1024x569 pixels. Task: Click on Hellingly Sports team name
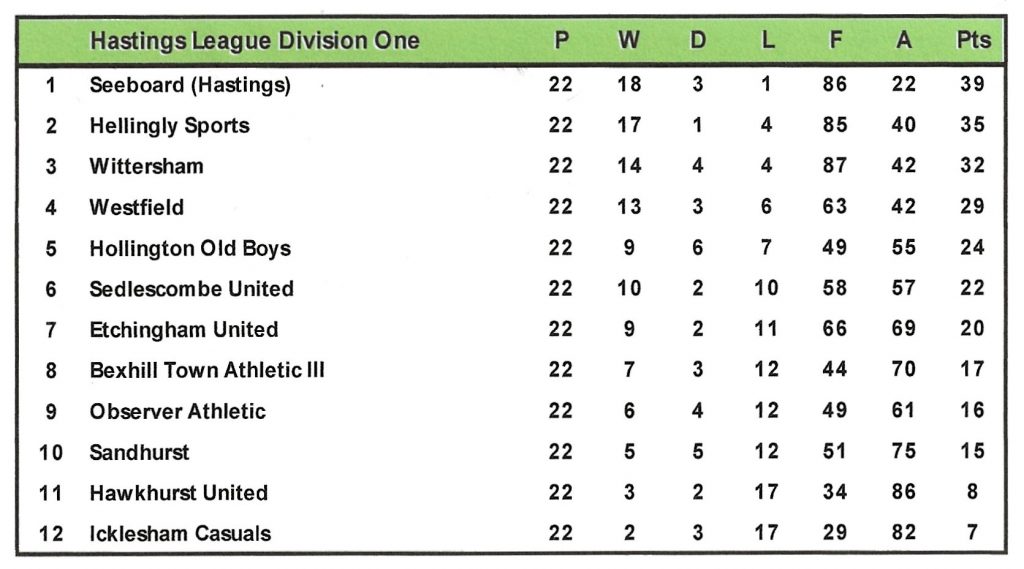[x=169, y=126]
